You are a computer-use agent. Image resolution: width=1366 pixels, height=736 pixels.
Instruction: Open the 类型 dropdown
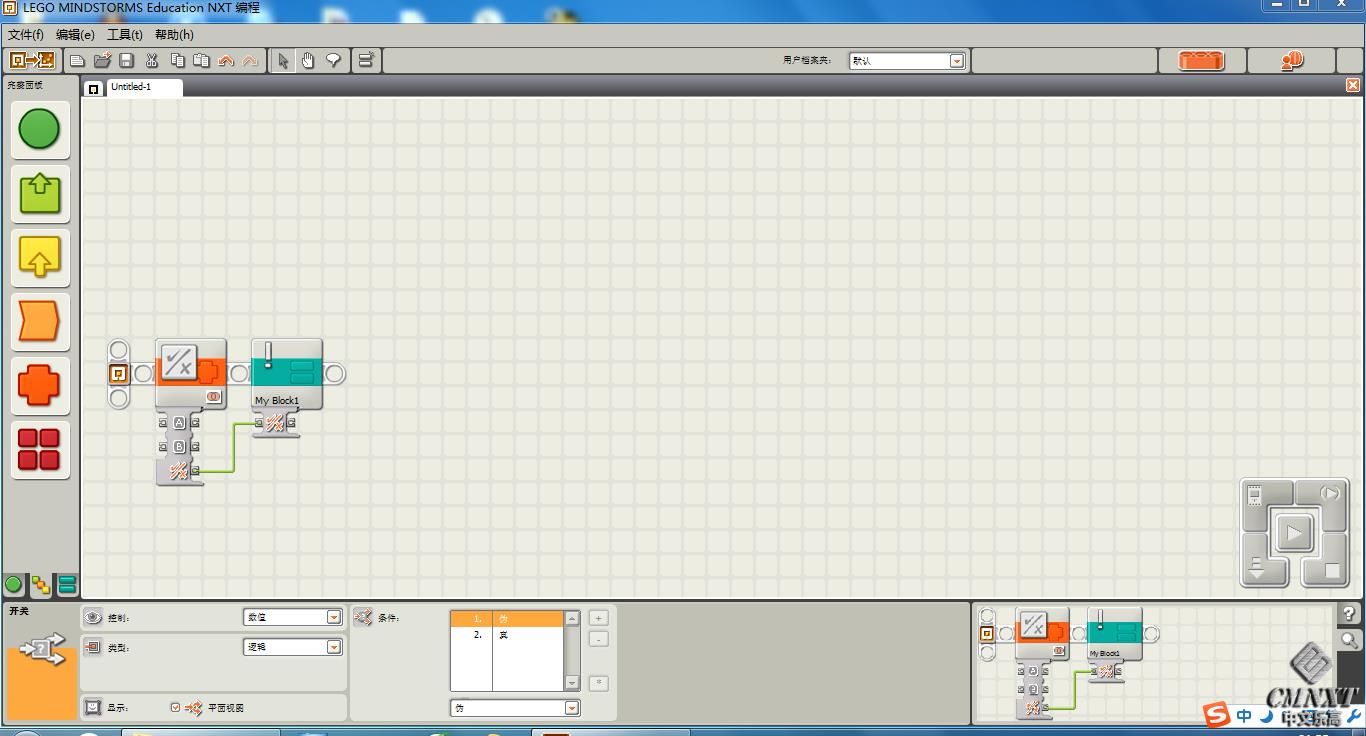click(x=293, y=647)
